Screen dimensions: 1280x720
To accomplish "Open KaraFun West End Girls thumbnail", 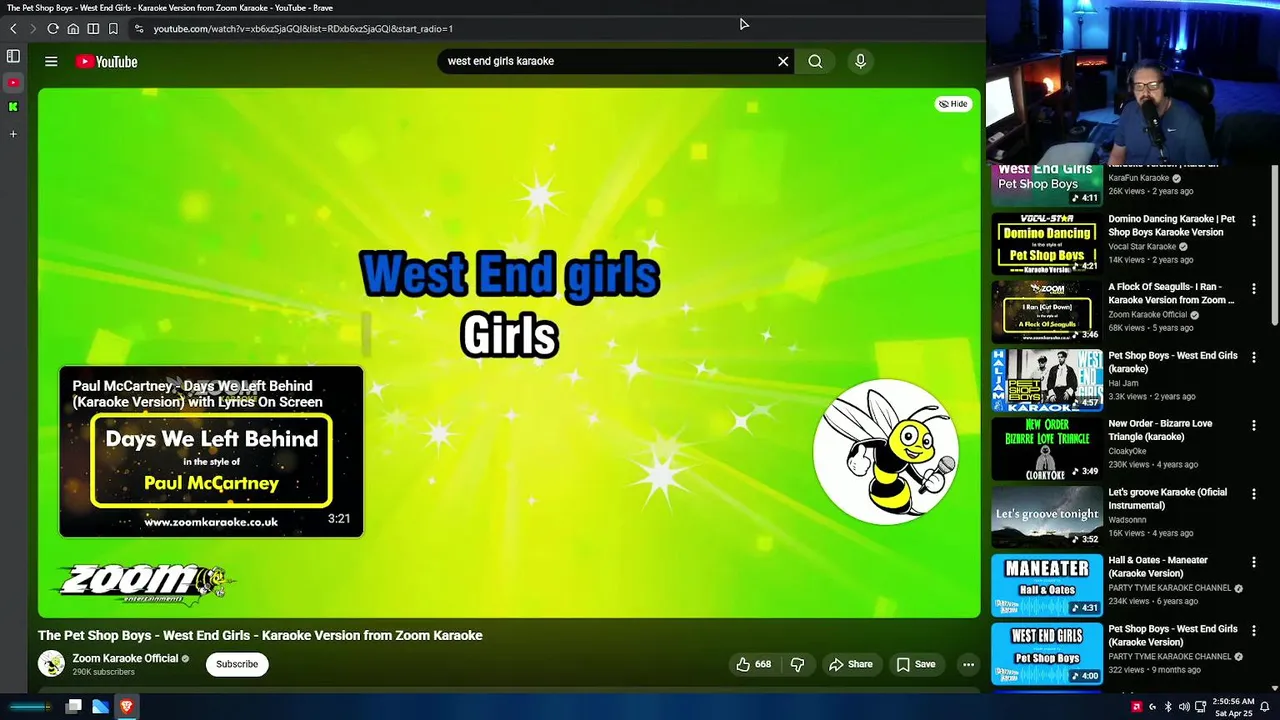I will coord(1047,185).
